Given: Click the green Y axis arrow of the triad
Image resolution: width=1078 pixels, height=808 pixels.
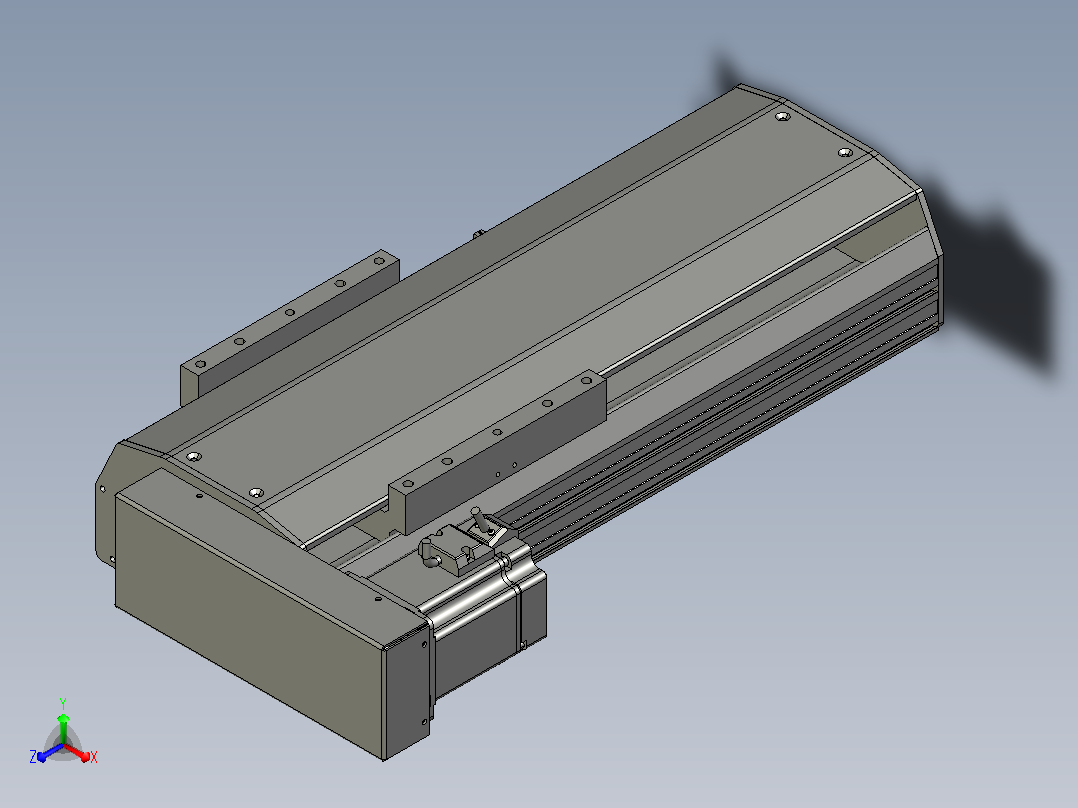Looking at the screenshot, I should point(63,728).
